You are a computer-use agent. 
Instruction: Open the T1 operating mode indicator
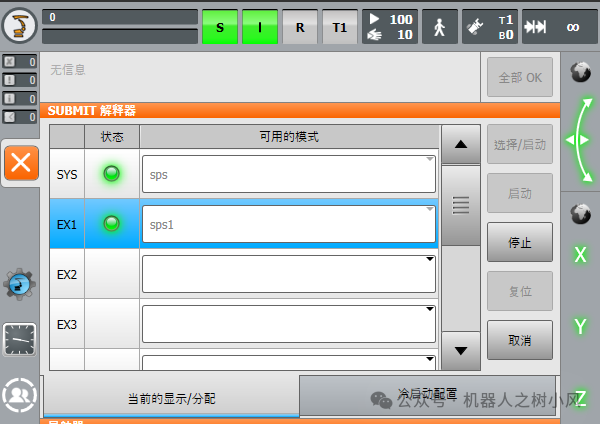click(340, 27)
